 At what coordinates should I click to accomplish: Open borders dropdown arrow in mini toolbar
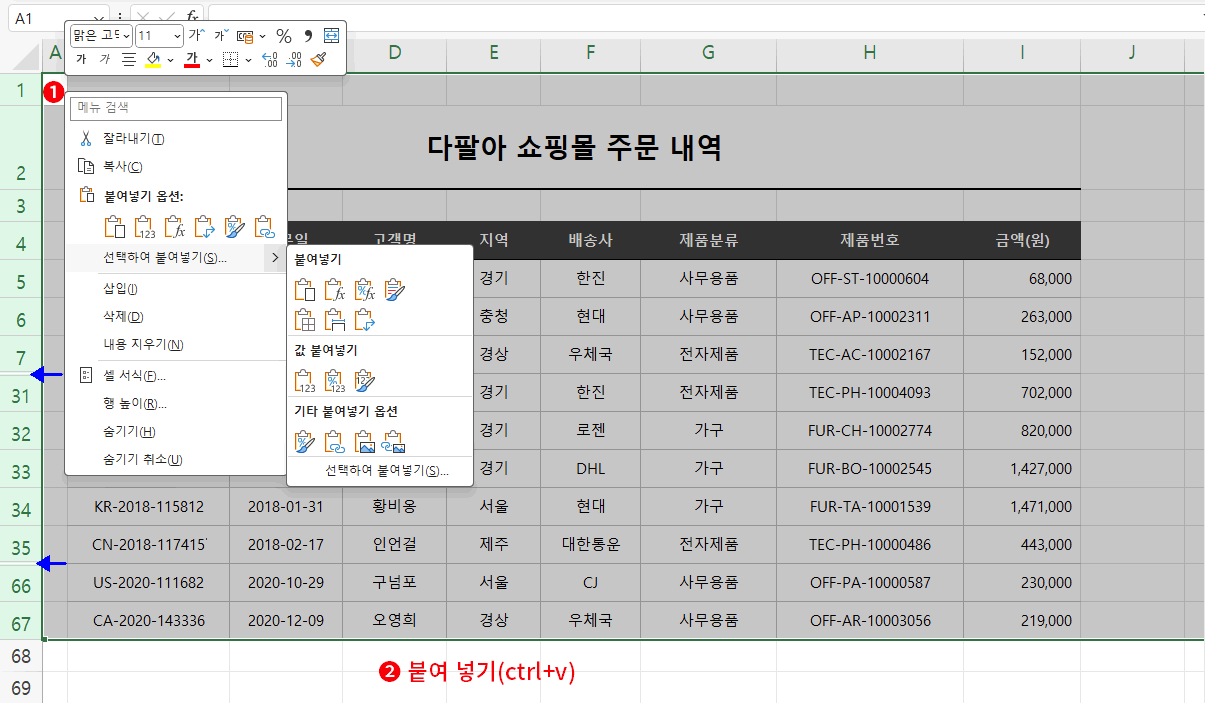[248, 60]
